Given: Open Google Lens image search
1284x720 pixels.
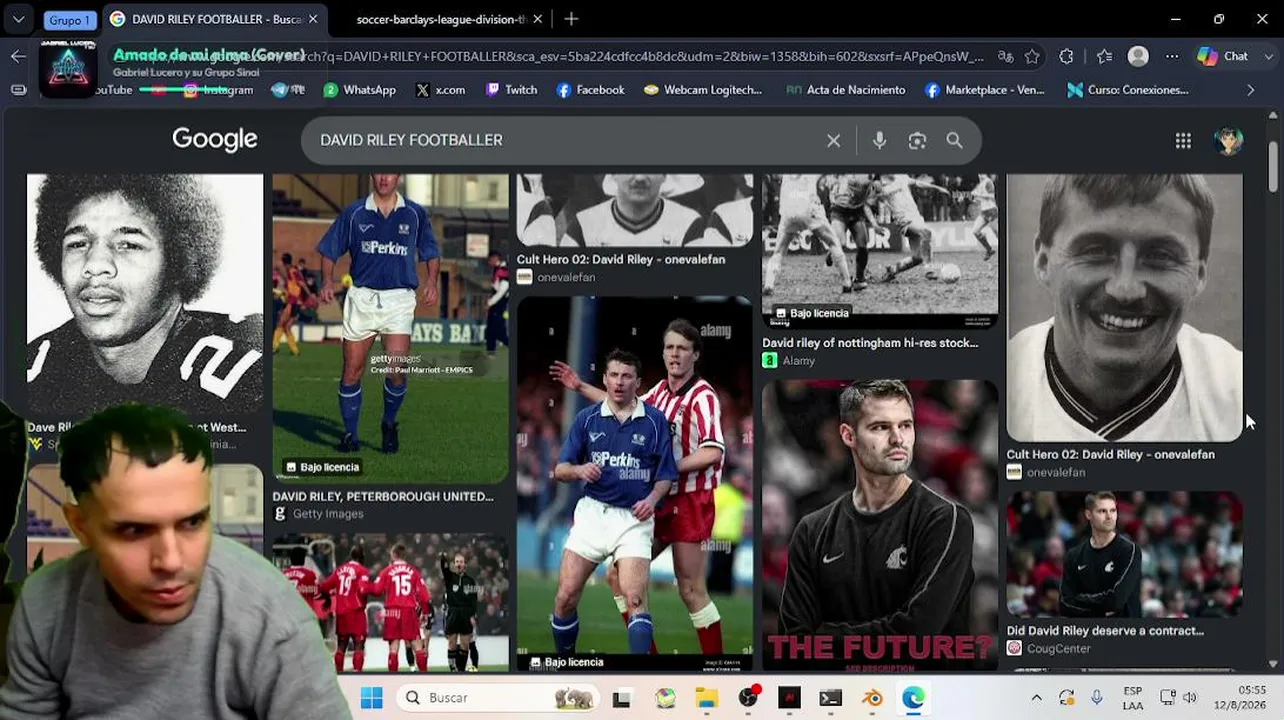Looking at the screenshot, I should pos(917,141).
